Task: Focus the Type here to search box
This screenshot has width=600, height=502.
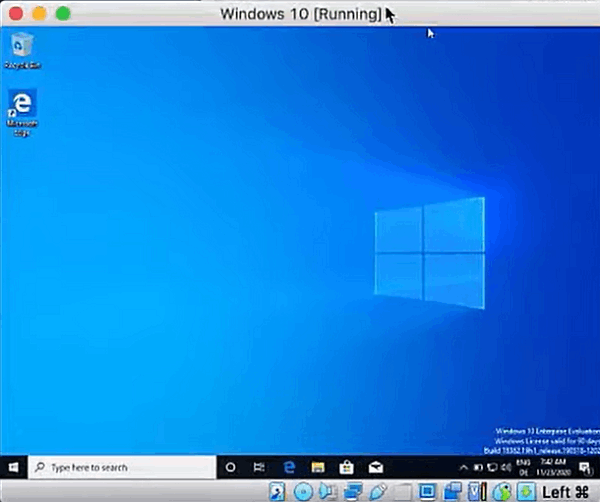Action: 122,467
